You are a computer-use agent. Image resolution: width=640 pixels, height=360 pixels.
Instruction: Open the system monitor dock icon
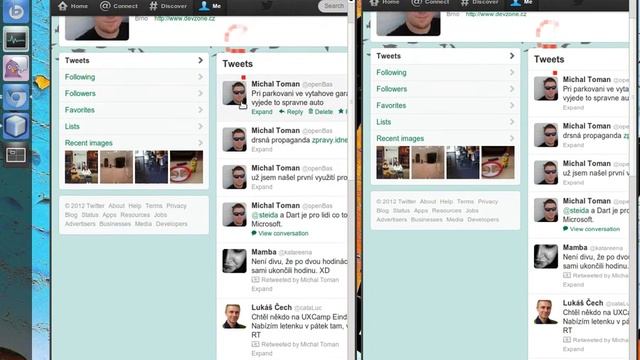[16, 39]
